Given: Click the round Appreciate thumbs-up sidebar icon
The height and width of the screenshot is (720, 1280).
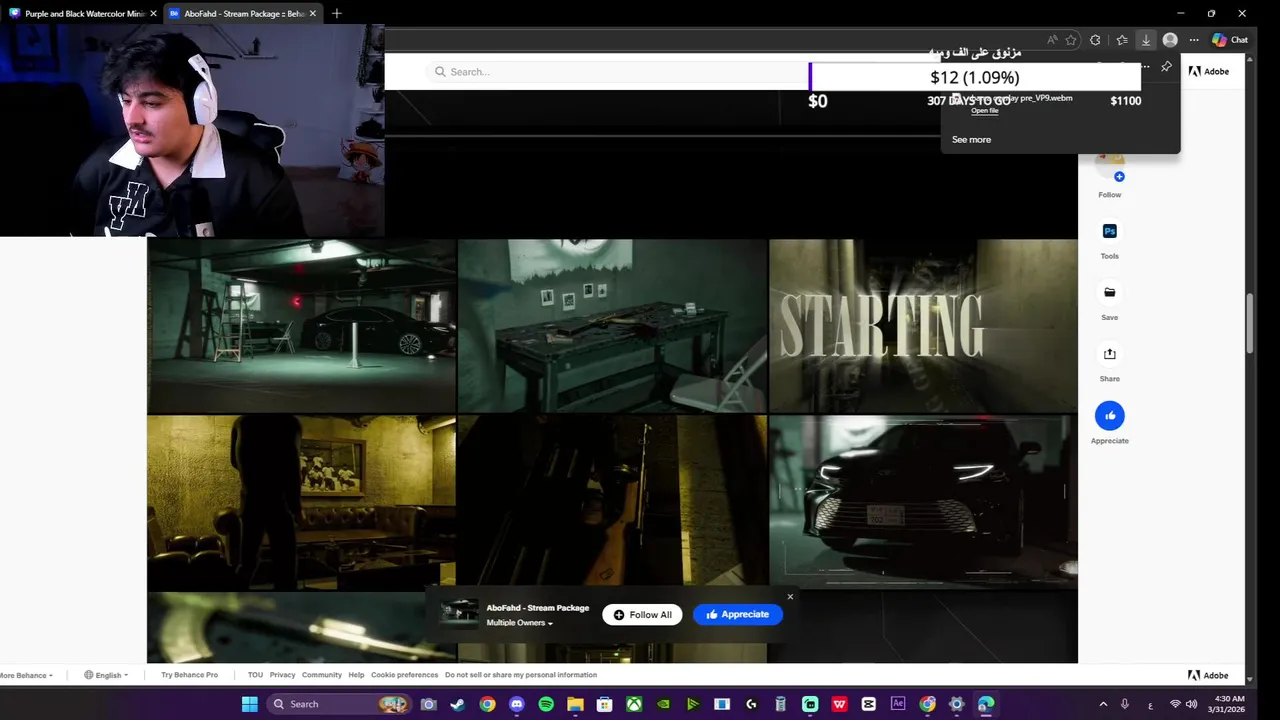Looking at the screenshot, I should (x=1109, y=415).
